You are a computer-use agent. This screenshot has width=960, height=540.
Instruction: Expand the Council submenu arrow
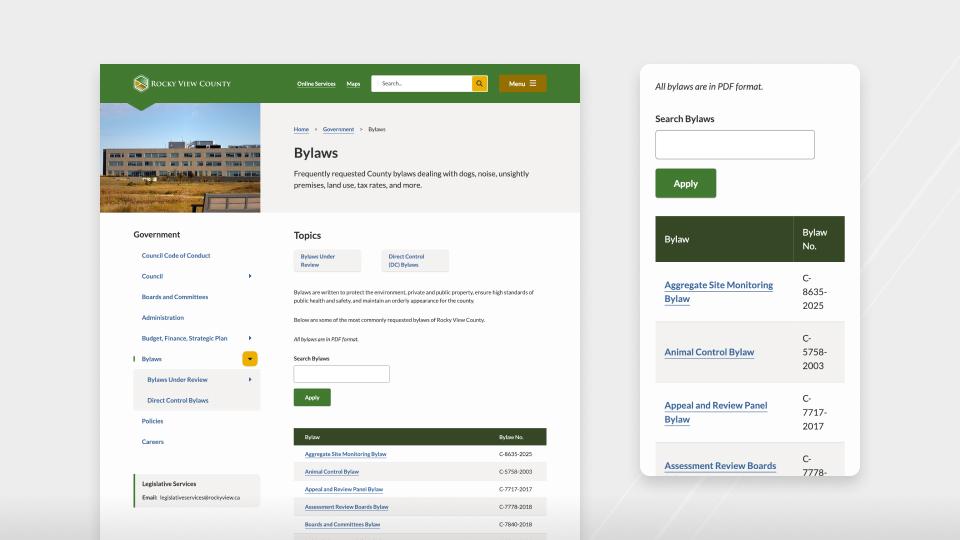[250, 276]
